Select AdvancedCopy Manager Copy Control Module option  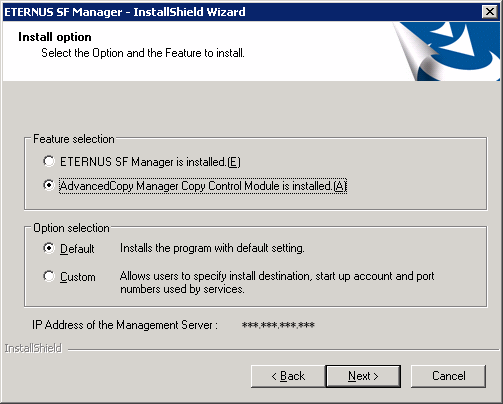coord(49,185)
